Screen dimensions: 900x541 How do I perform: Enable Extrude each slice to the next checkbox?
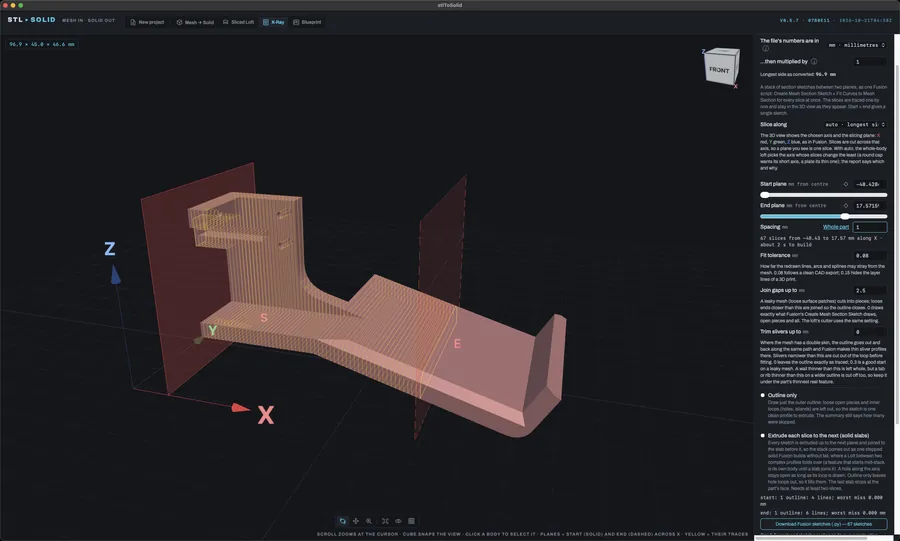pos(763,435)
